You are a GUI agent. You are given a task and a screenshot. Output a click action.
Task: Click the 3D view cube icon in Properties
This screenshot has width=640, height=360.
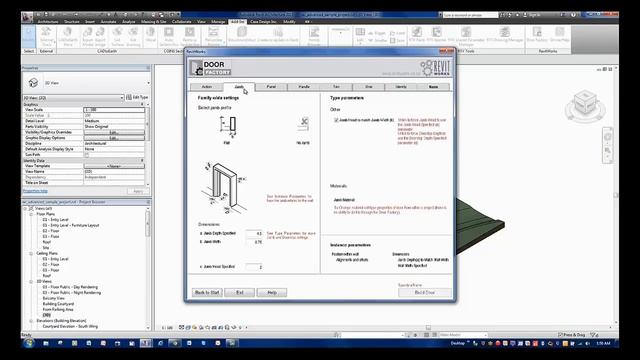tap(33, 82)
